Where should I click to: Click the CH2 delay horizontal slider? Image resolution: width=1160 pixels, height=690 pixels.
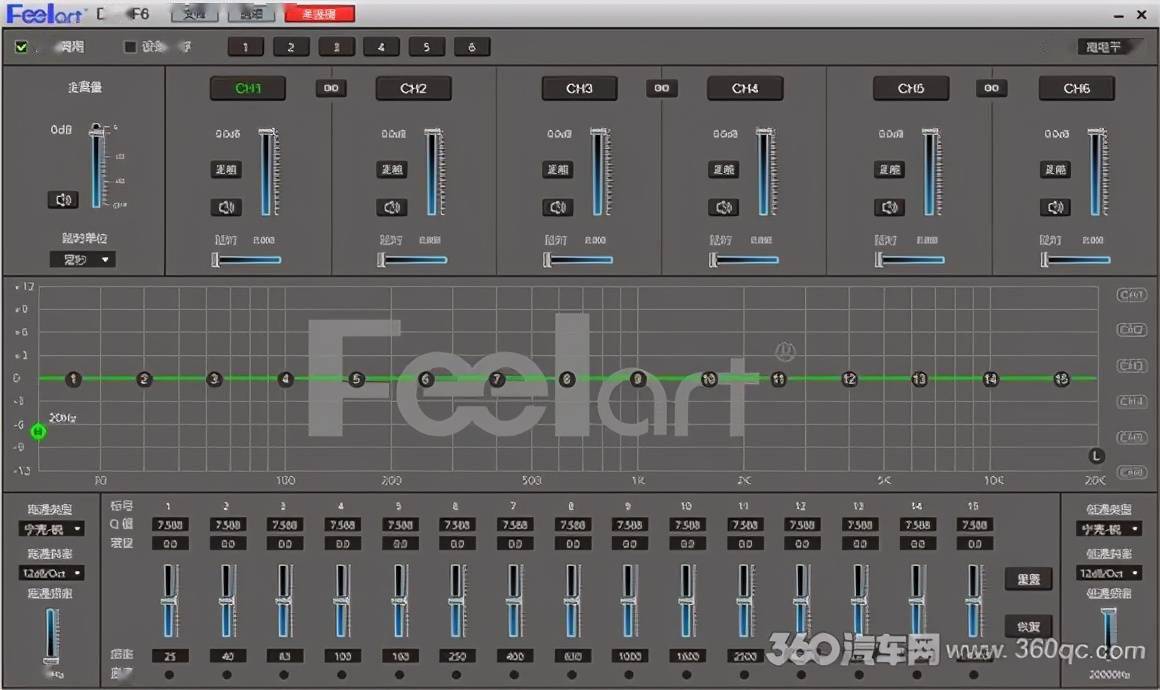413,260
